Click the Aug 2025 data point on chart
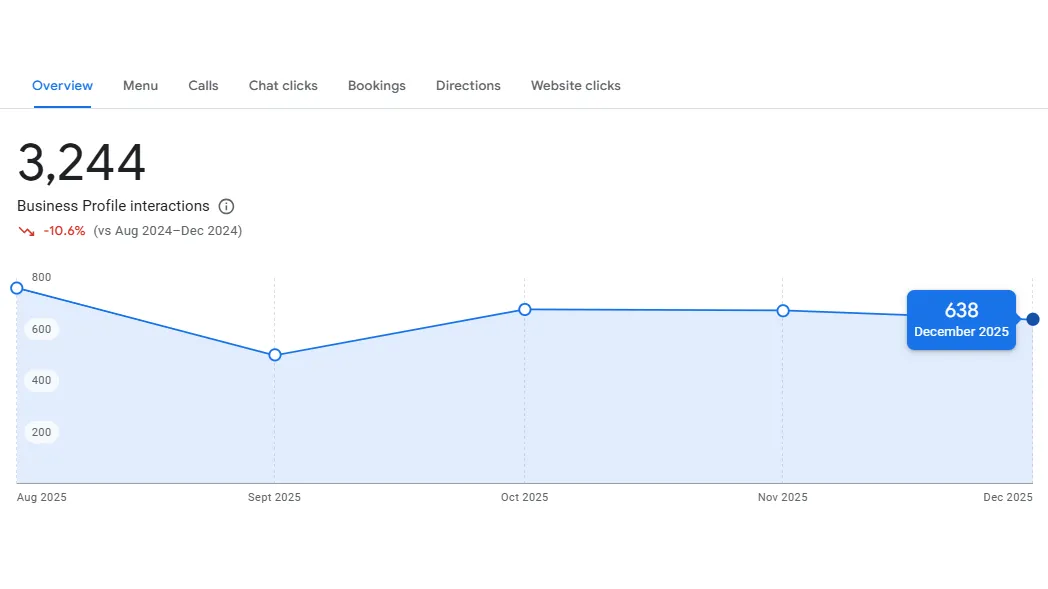The width and height of the screenshot is (1048, 589). click(17, 288)
